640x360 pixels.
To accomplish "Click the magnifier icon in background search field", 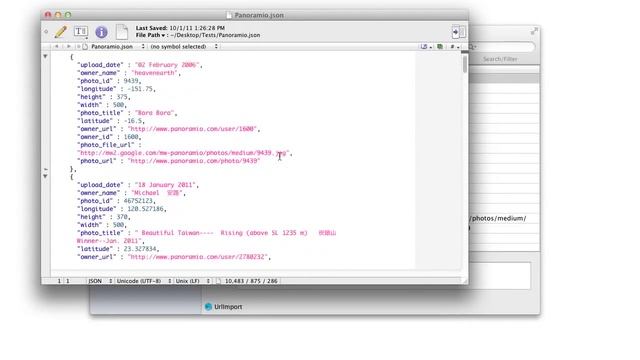I will [471, 47].
